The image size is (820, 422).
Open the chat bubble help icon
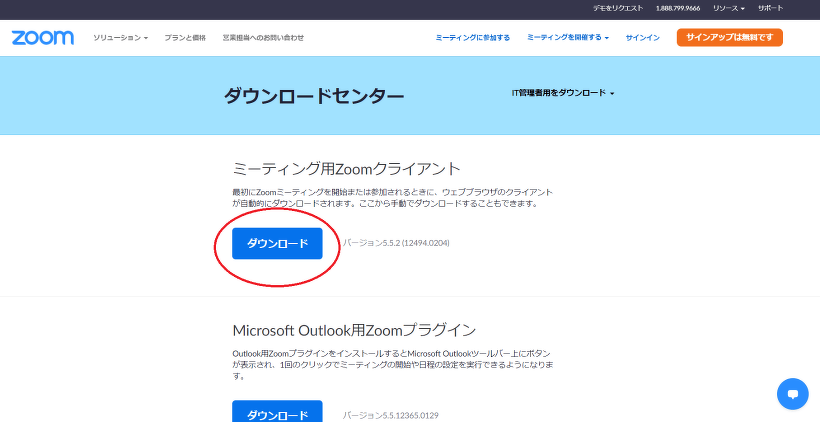click(792, 394)
